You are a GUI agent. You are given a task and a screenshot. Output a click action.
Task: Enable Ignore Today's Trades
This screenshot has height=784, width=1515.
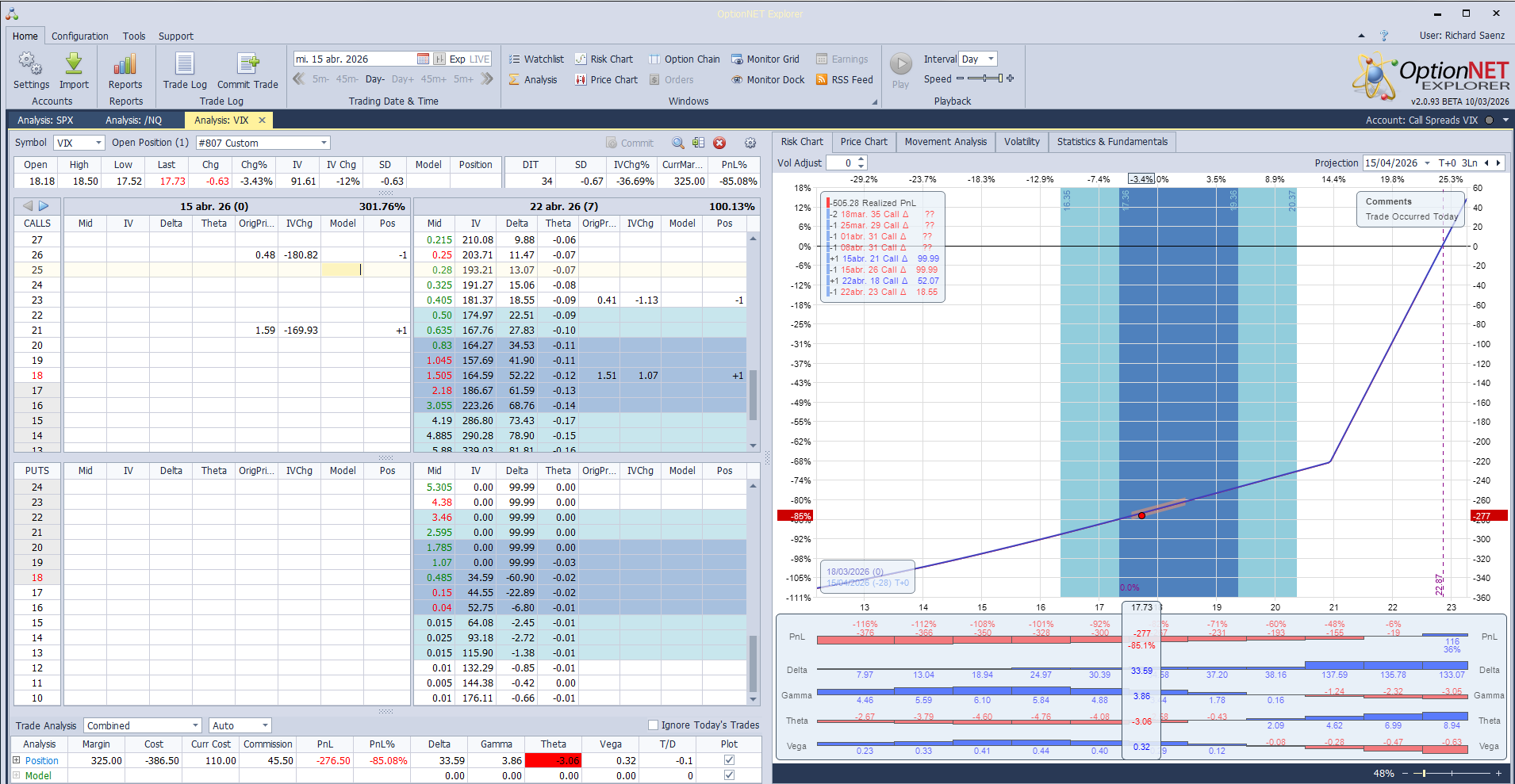pos(653,724)
